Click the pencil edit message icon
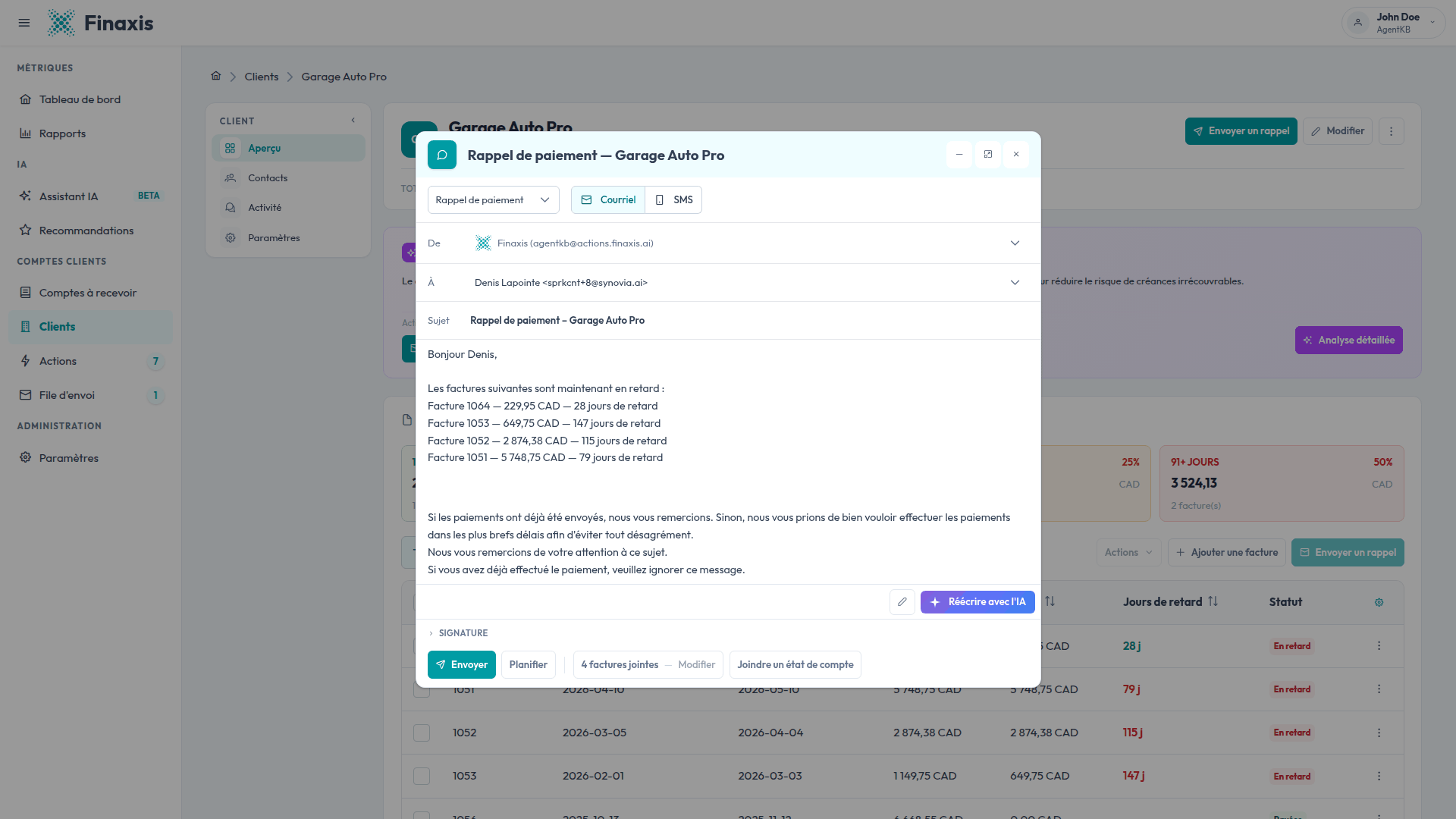Screen dimensions: 1456x819 click(x=902, y=602)
